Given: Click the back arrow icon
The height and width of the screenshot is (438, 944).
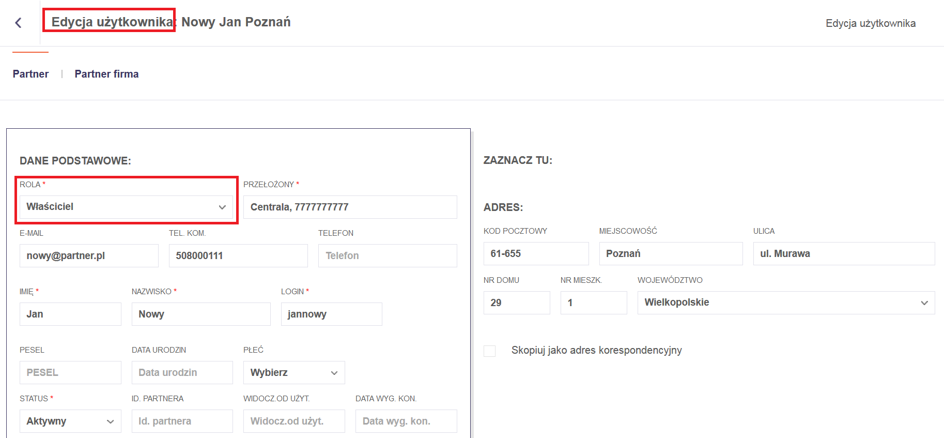Looking at the screenshot, I should click(18, 23).
